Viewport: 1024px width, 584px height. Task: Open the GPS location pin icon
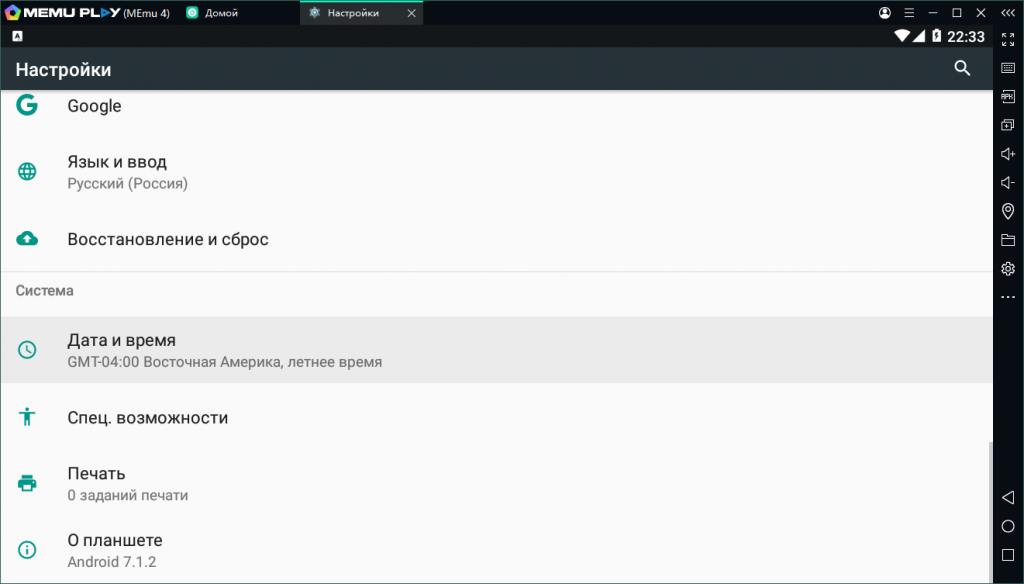point(1008,211)
